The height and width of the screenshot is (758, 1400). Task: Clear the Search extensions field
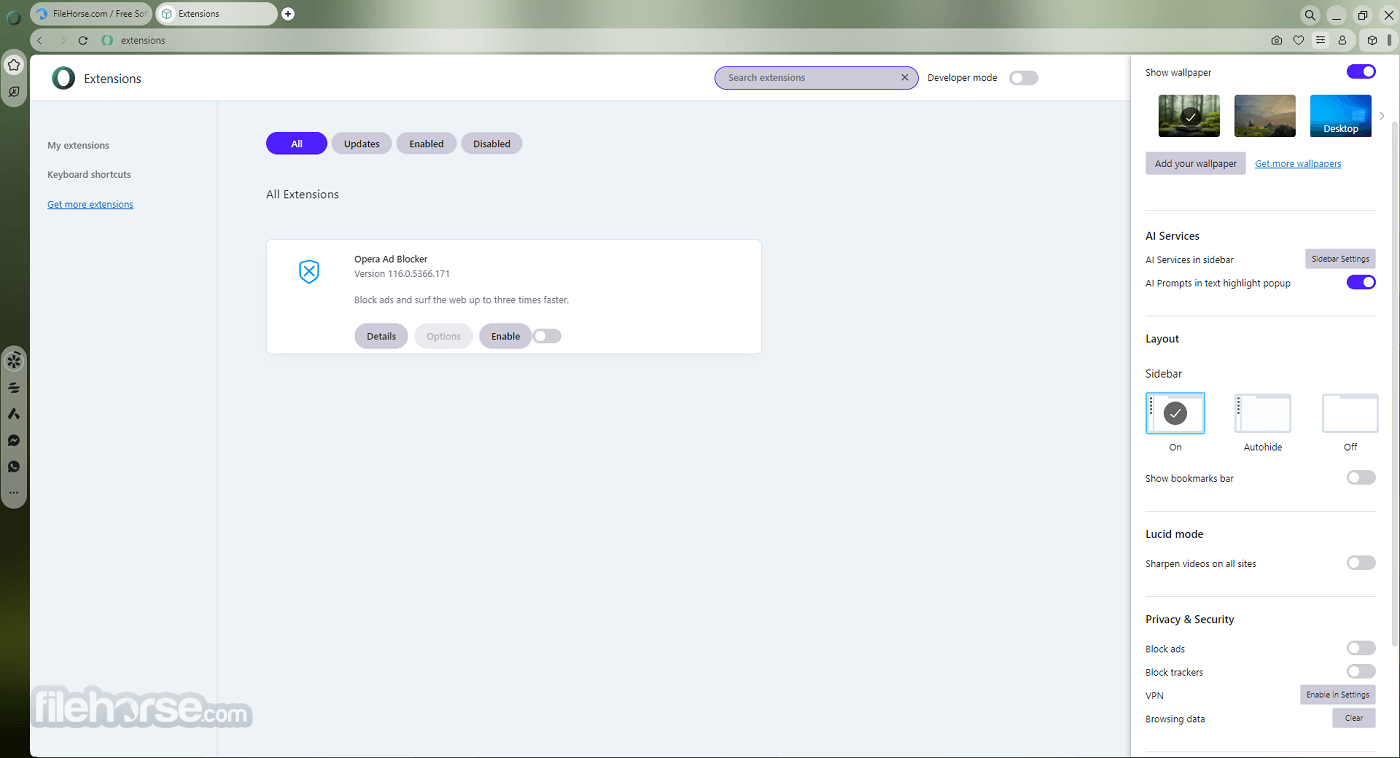pyautogui.click(x=905, y=78)
